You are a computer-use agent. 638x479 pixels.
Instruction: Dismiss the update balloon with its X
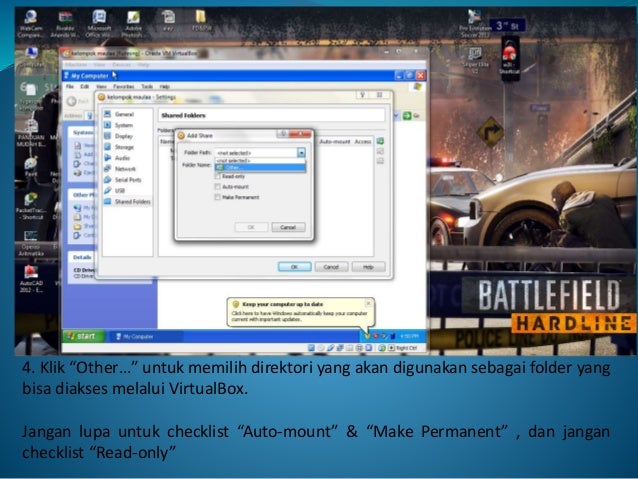coord(368,303)
